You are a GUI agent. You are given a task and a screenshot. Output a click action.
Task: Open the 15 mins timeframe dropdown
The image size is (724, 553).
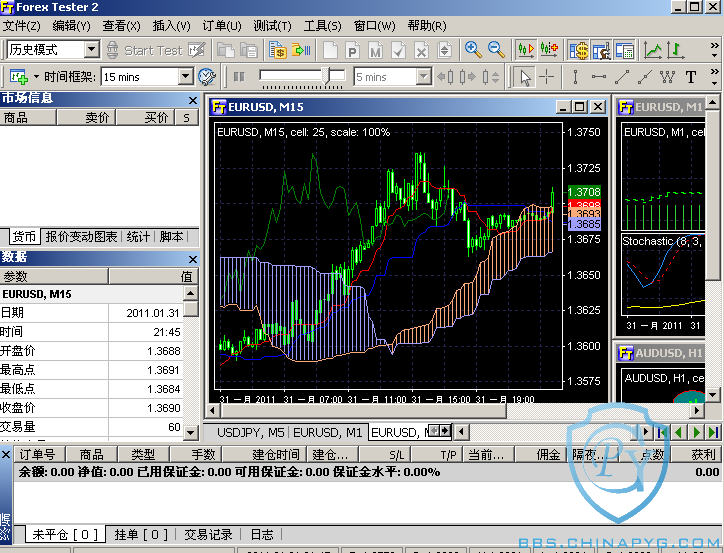(186, 77)
